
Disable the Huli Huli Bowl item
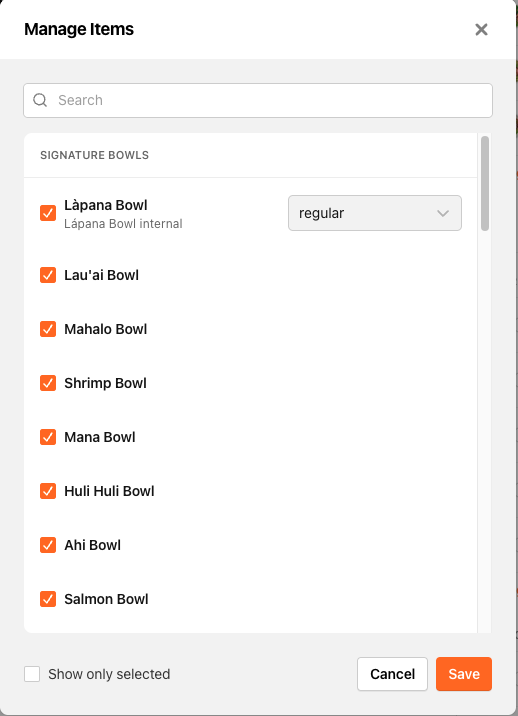48,491
